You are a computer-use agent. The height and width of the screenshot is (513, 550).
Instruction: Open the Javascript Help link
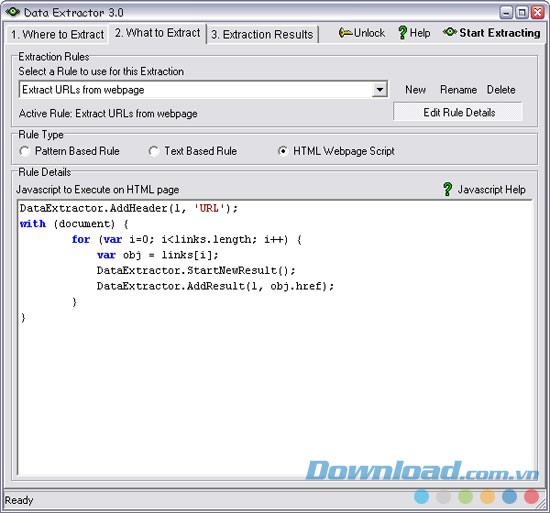click(x=491, y=189)
